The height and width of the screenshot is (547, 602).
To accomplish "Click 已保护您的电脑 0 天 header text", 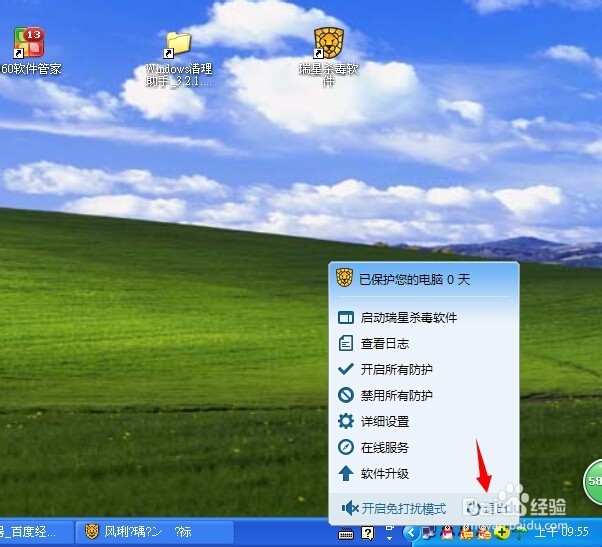I will point(415,279).
